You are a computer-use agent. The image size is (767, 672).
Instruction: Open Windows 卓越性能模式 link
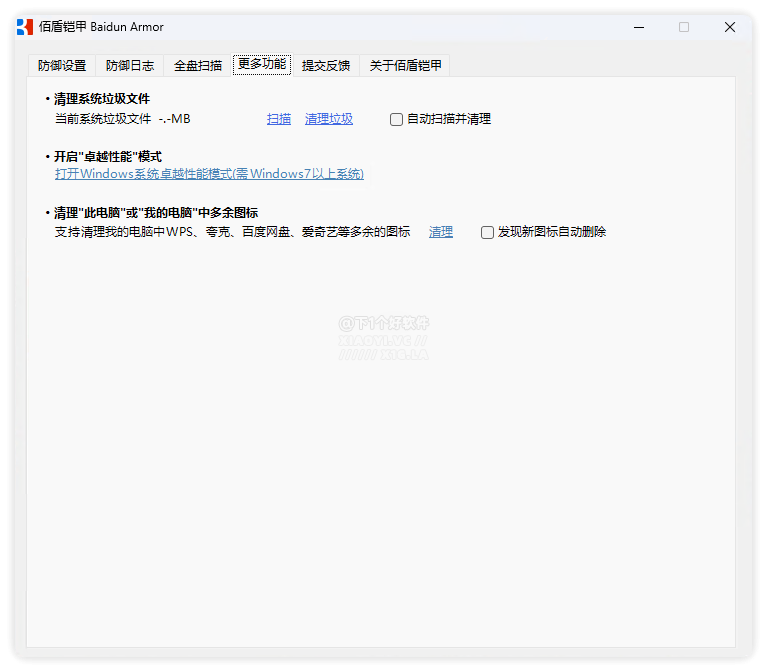tap(209, 174)
